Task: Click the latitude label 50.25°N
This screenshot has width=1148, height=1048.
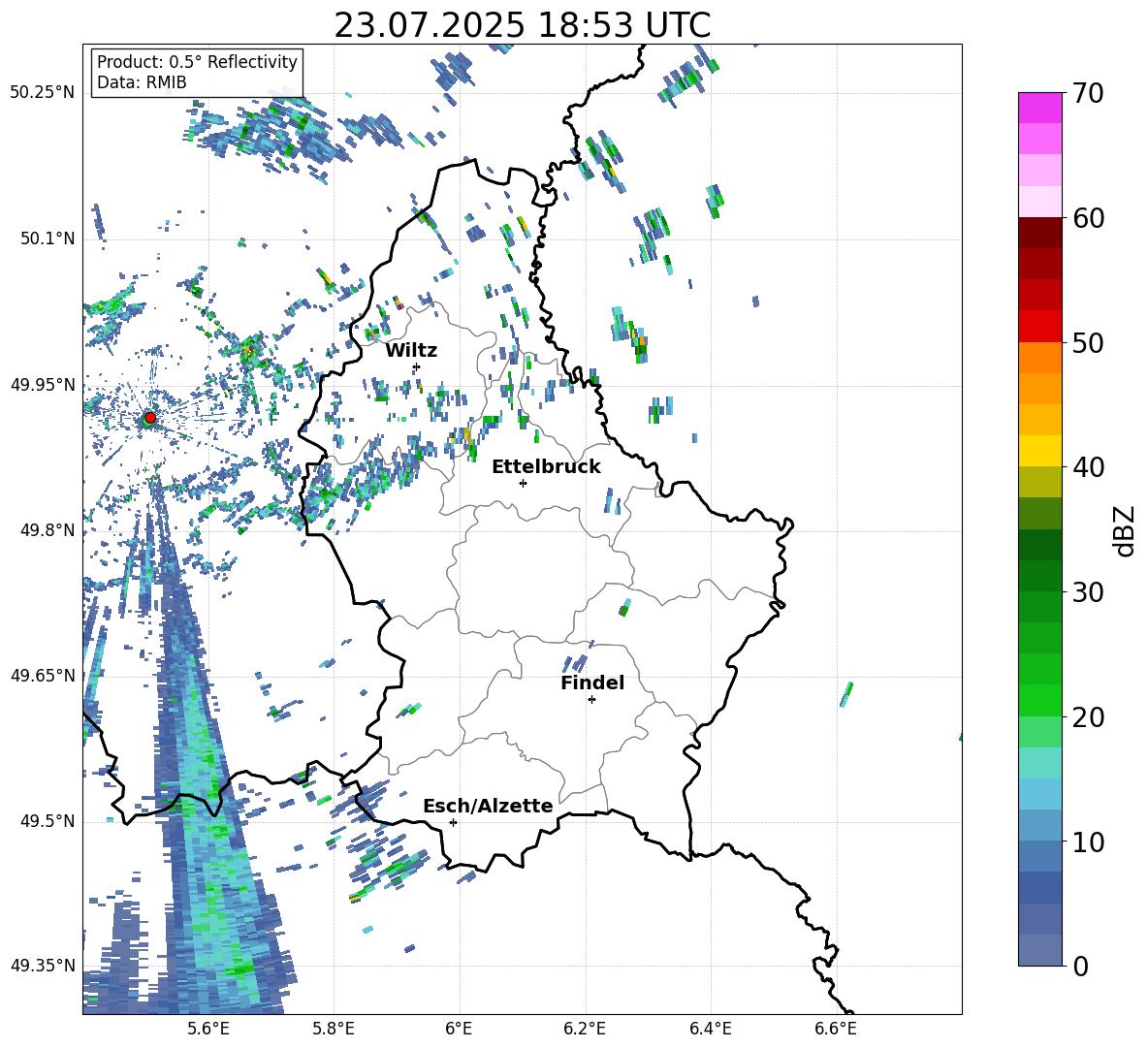Action: pos(43,93)
